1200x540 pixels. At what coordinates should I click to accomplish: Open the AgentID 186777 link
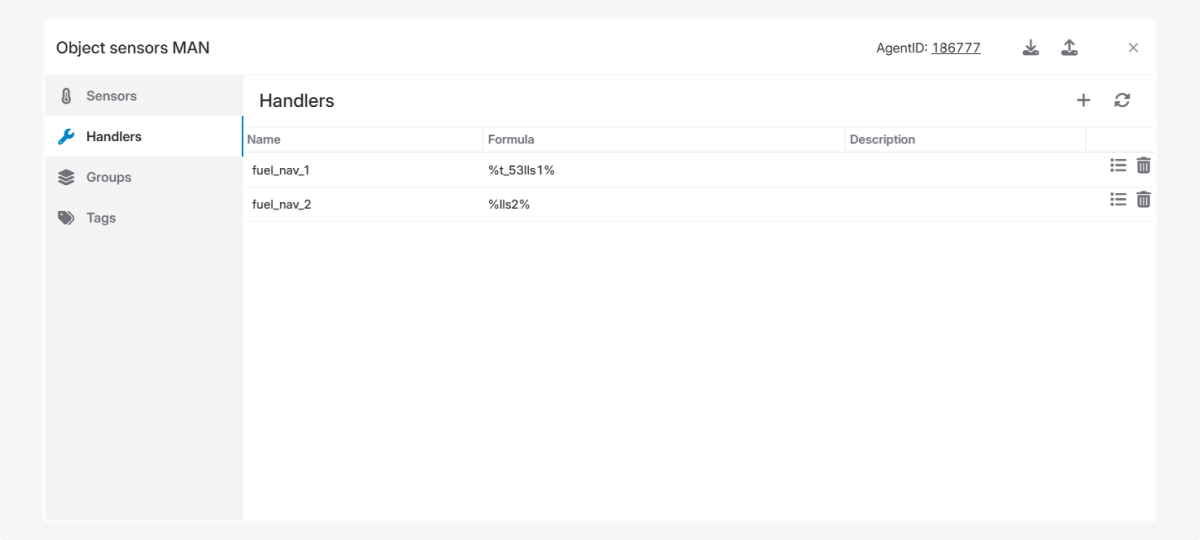(956, 48)
